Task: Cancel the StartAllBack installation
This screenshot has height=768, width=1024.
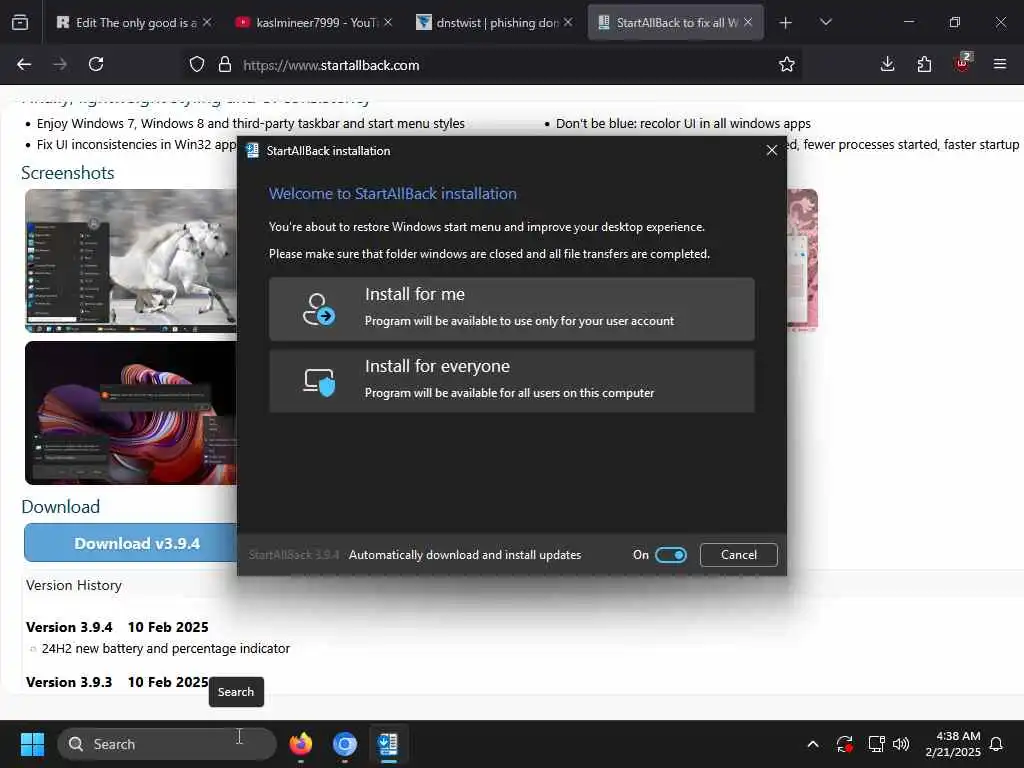Action: (x=739, y=555)
